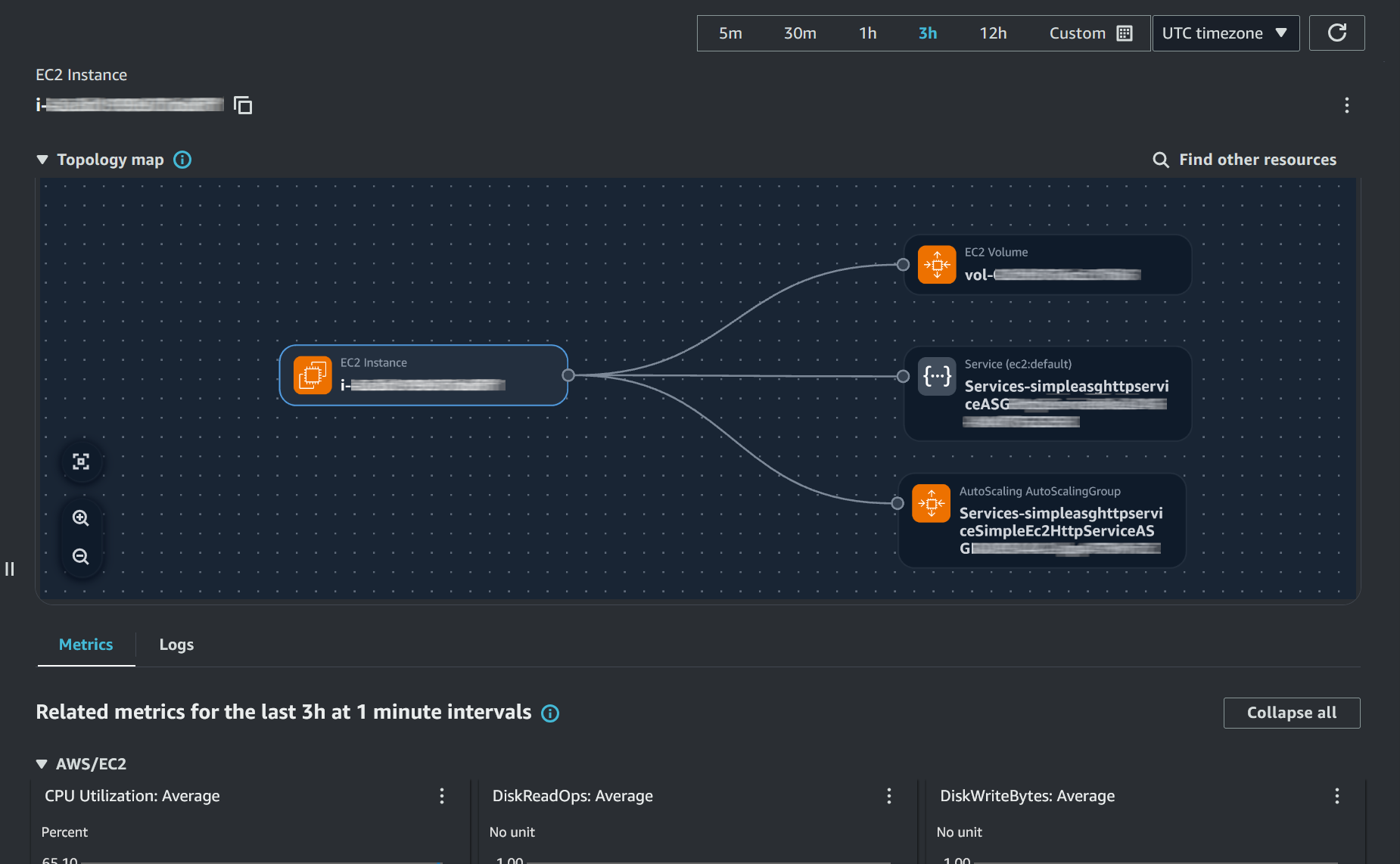Zoom in using the magnifier plus icon
The height and width of the screenshot is (864, 1400).
[x=81, y=518]
